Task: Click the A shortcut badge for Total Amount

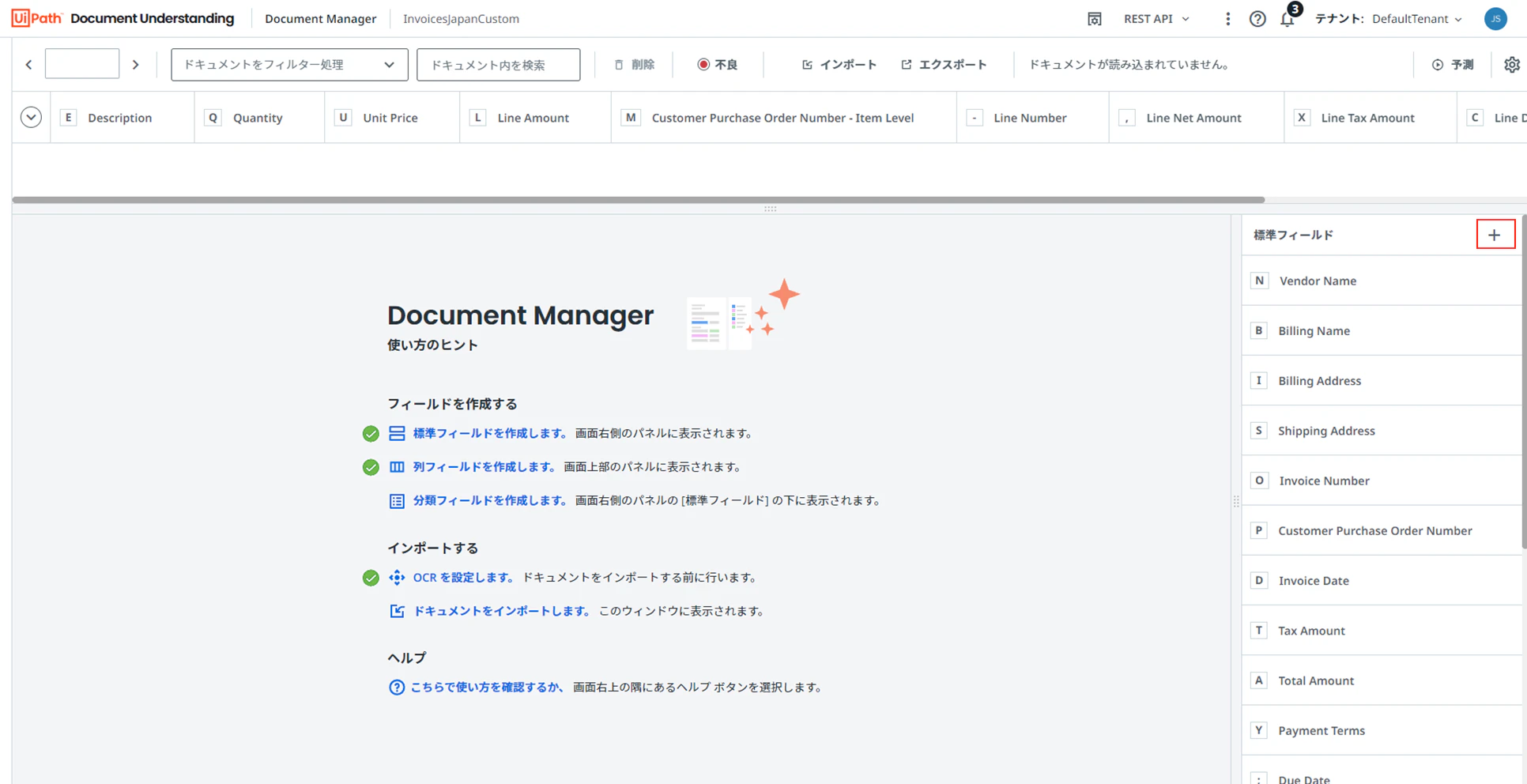Action: click(x=1259, y=680)
